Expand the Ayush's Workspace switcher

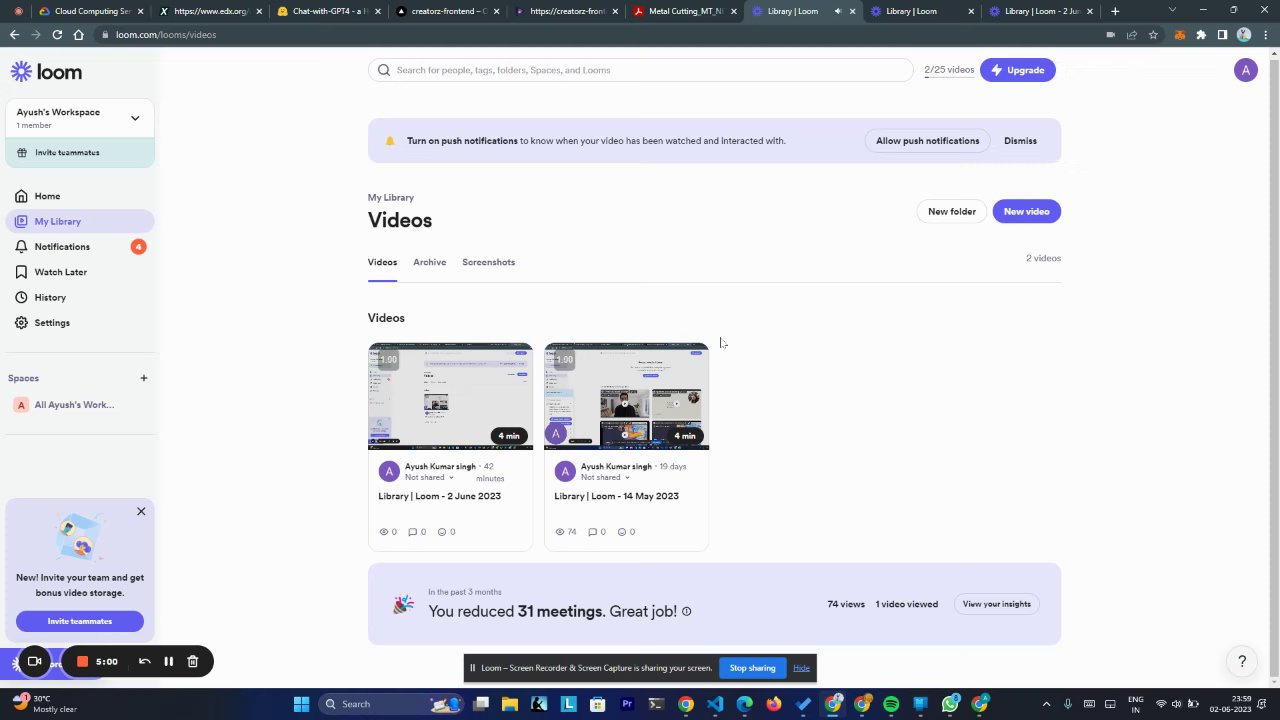tap(80, 117)
